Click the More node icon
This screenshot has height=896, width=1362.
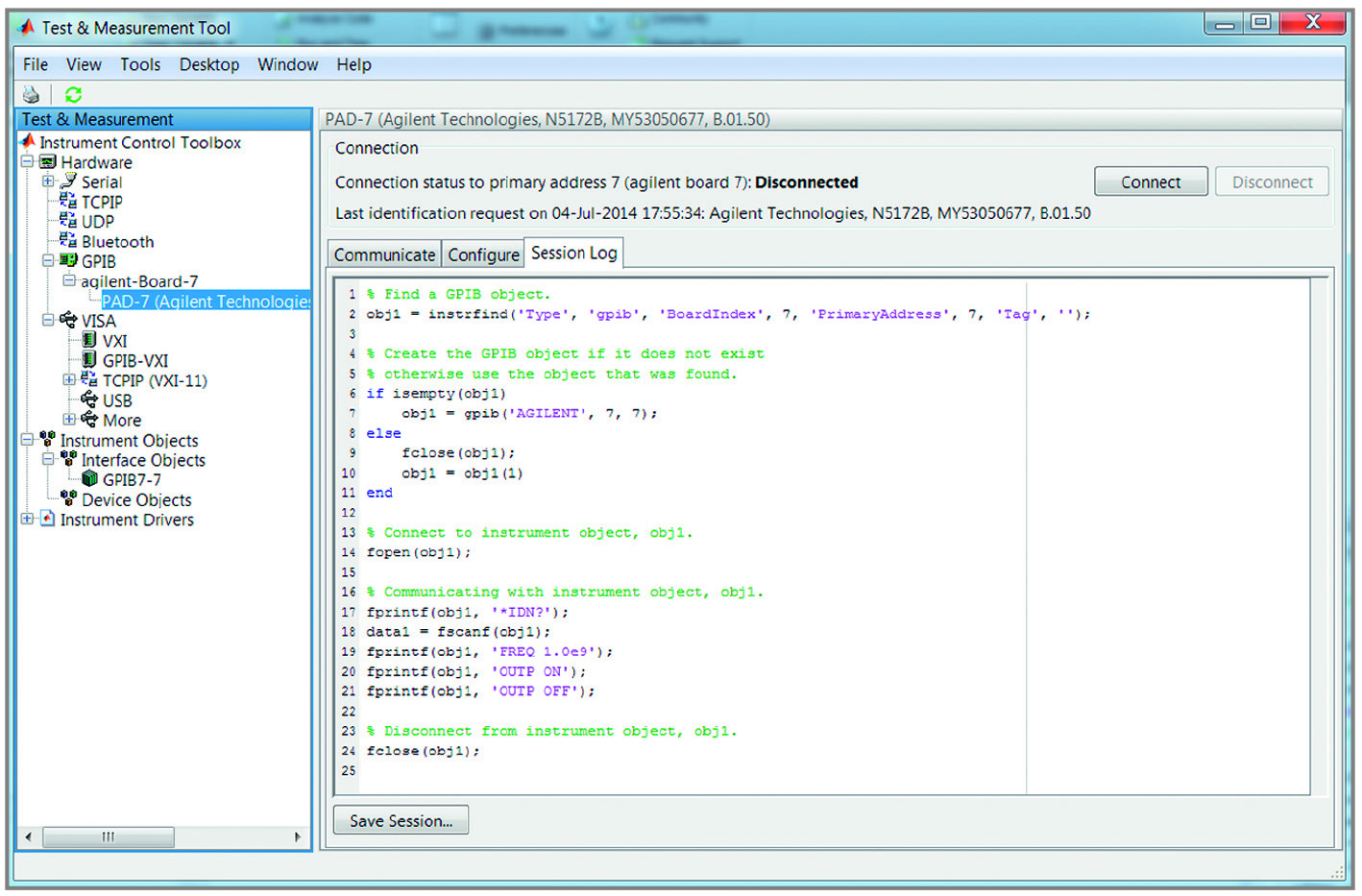click(x=89, y=420)
